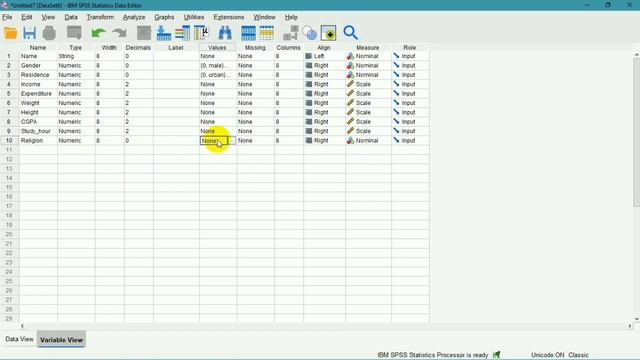This screenshot has width=640, height=360.
Task: Select row number 4 header
Action: (9, 84)
